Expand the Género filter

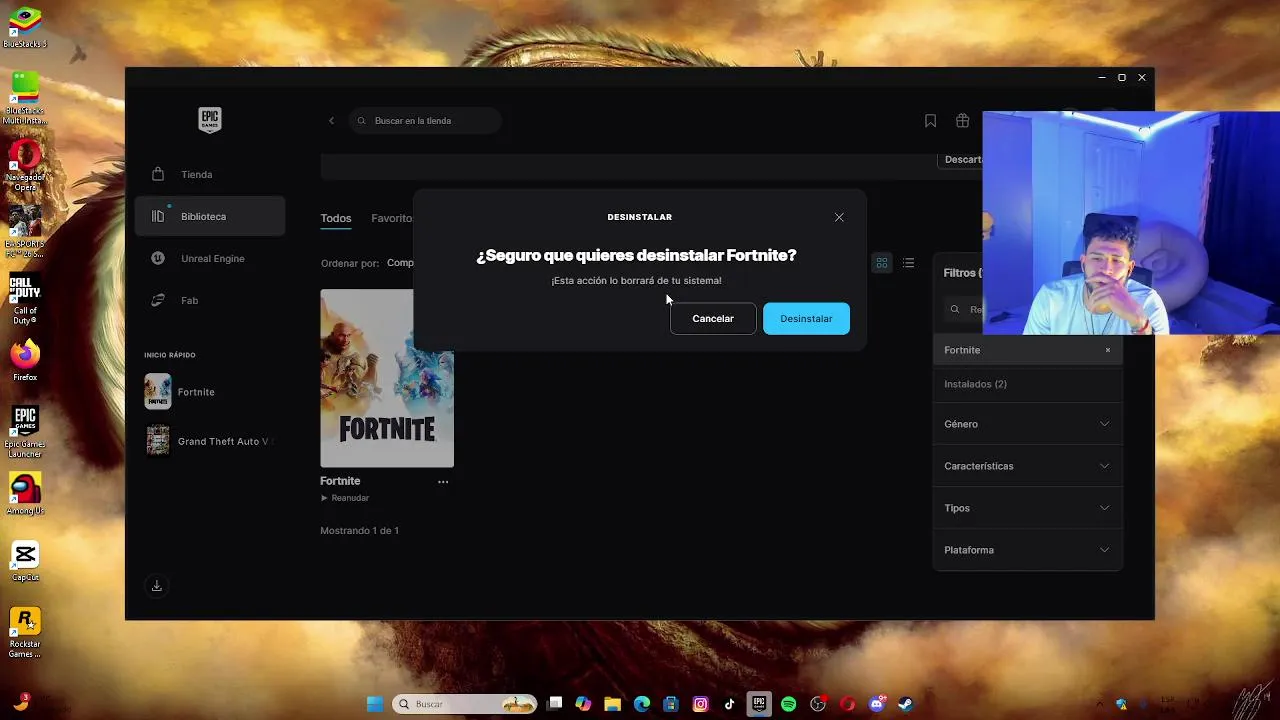1027,424
